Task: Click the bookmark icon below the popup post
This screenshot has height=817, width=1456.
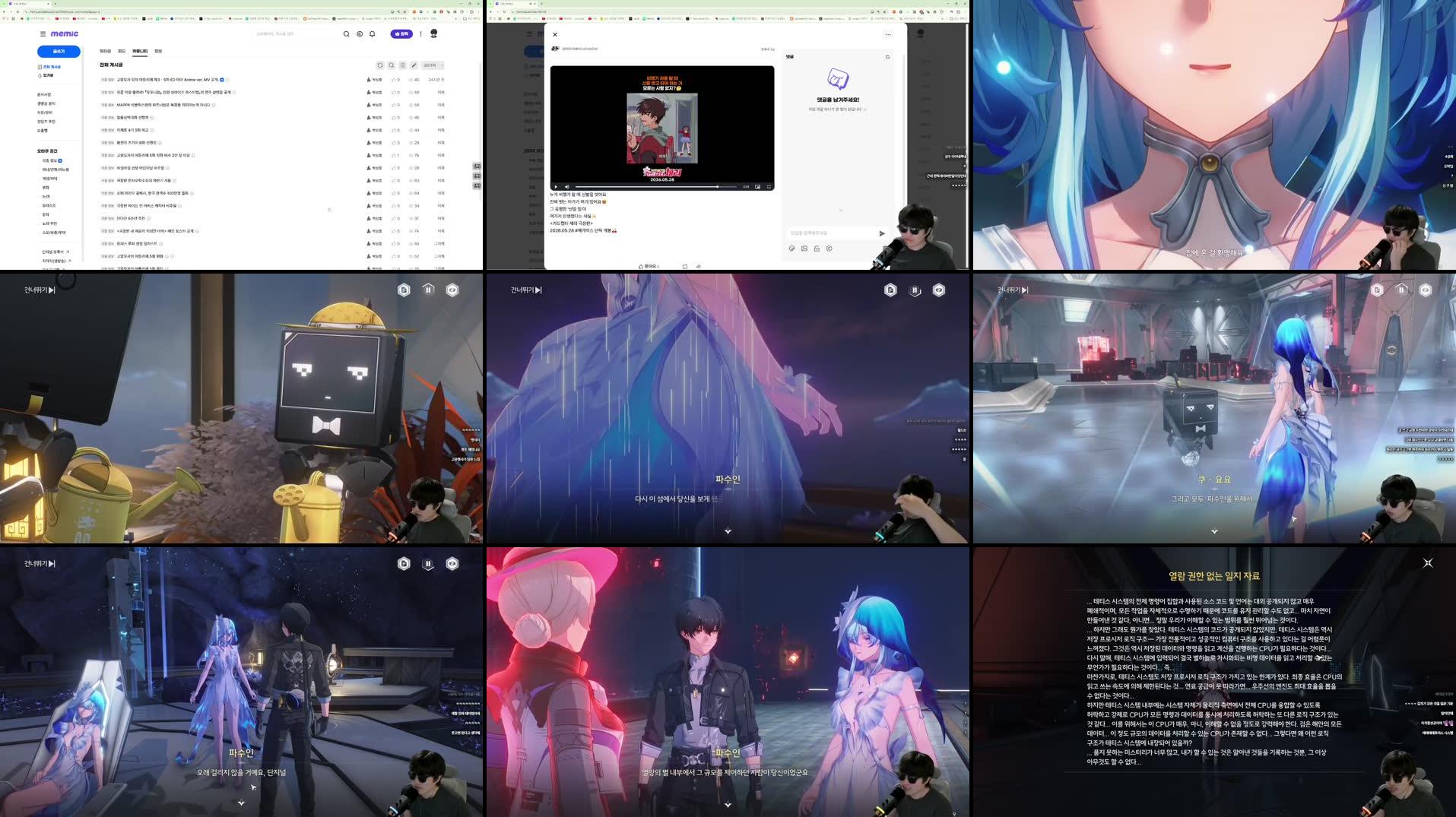Action: [684, 267]
